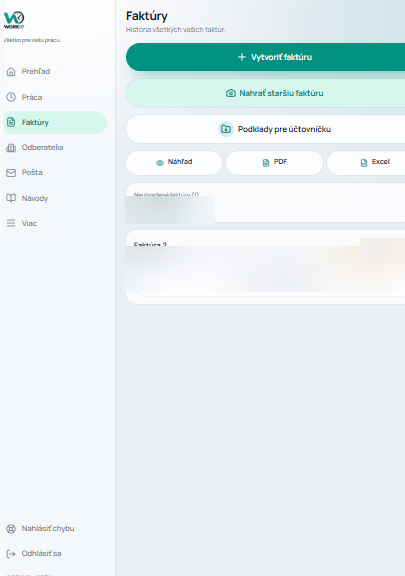Click the lifebuoy icon for Nahlásiť chybu

[11, 529]
